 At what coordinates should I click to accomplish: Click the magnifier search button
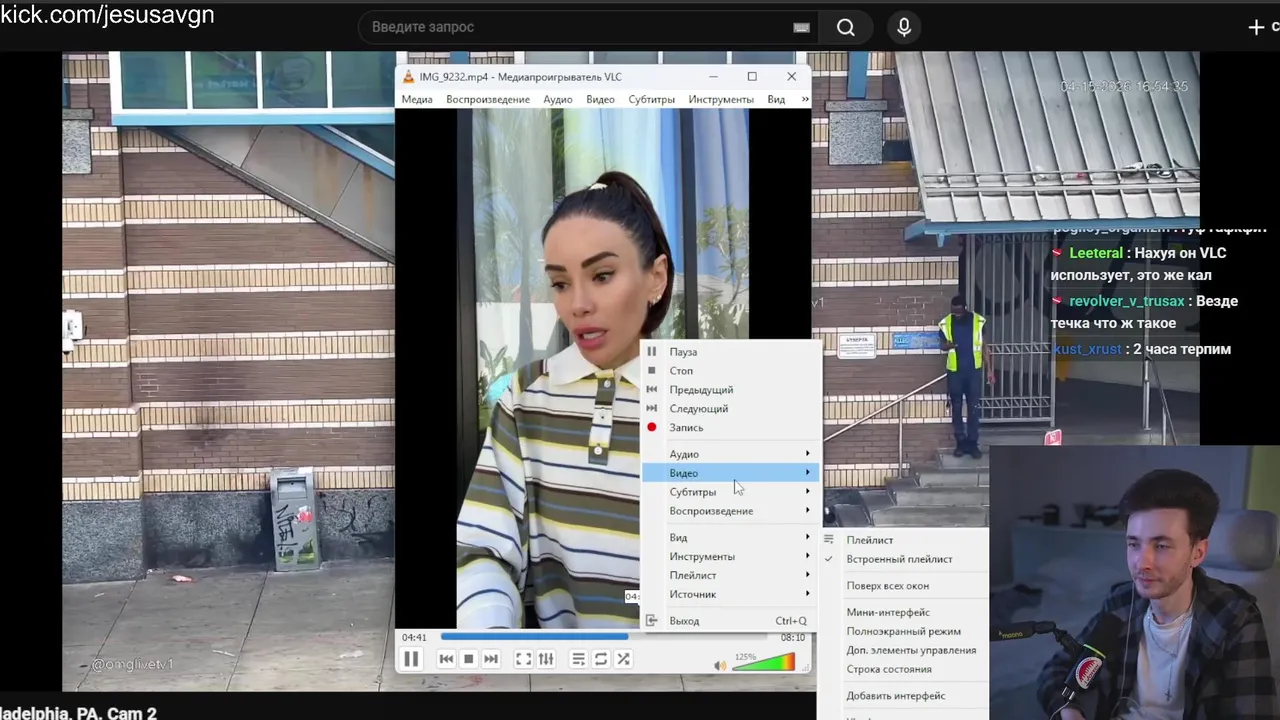(x=846, y=27)
